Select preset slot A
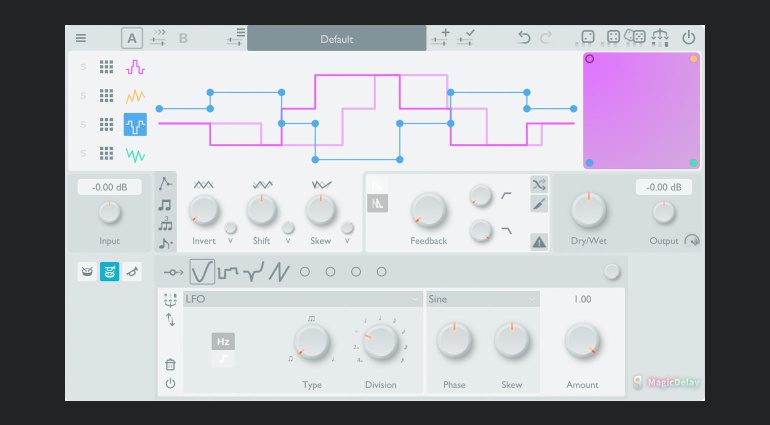The image size is (770, 425). point(132,39)
